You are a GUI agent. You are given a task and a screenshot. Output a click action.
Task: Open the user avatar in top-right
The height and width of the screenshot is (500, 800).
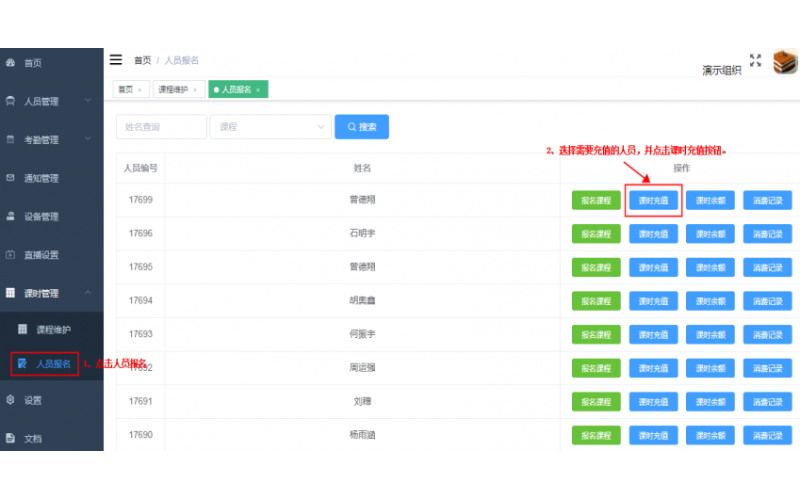(x=785, y=62)
